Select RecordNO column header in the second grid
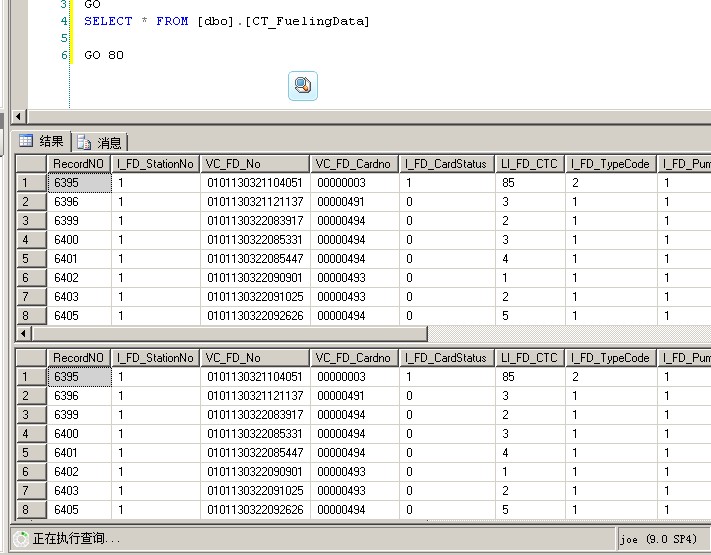 (79, 358)
